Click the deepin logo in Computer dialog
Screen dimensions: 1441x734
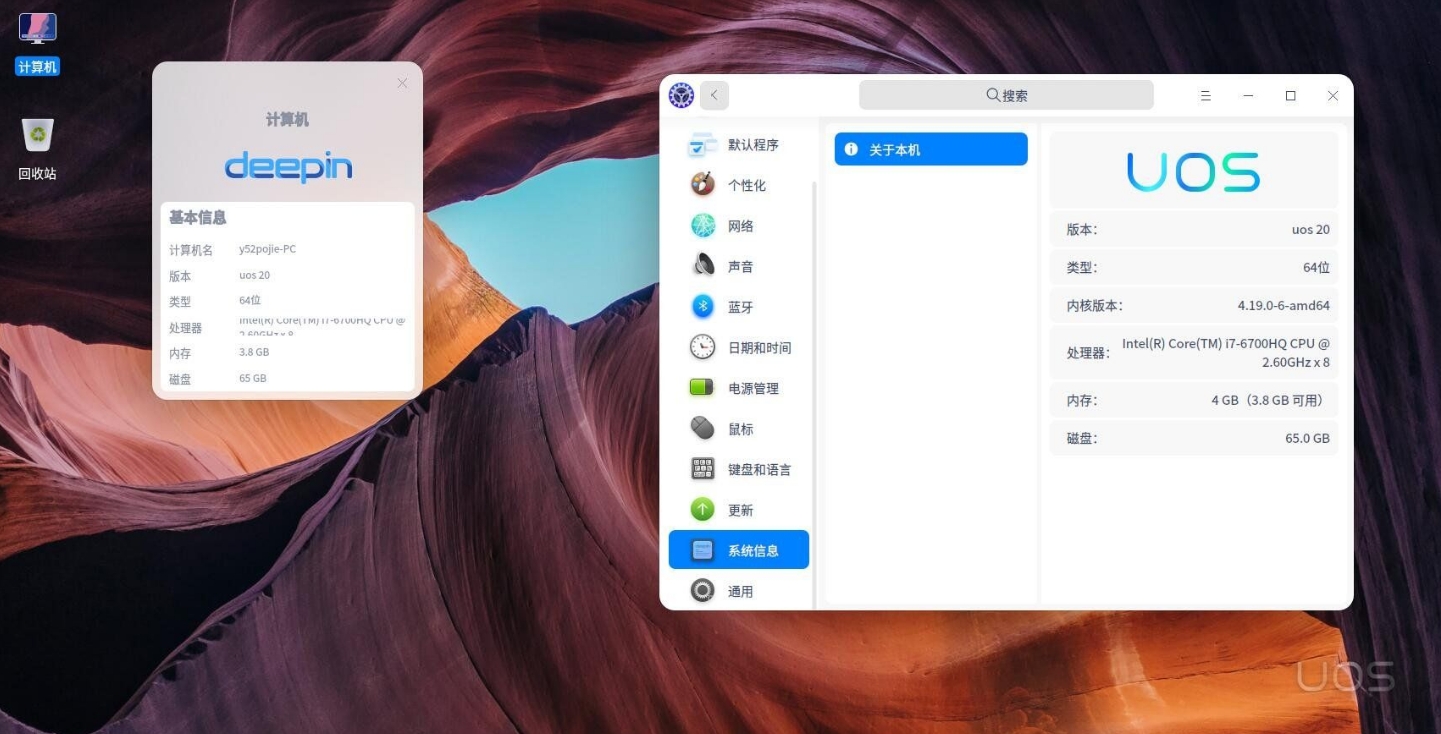(x=288, y=166)
